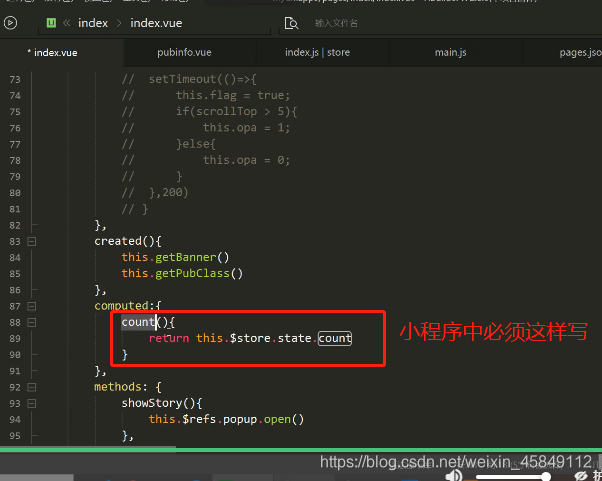Seek on the green video progress bar
Image resolution: width=602 pixels, height=481 pixels.
[x=301, y=449]
